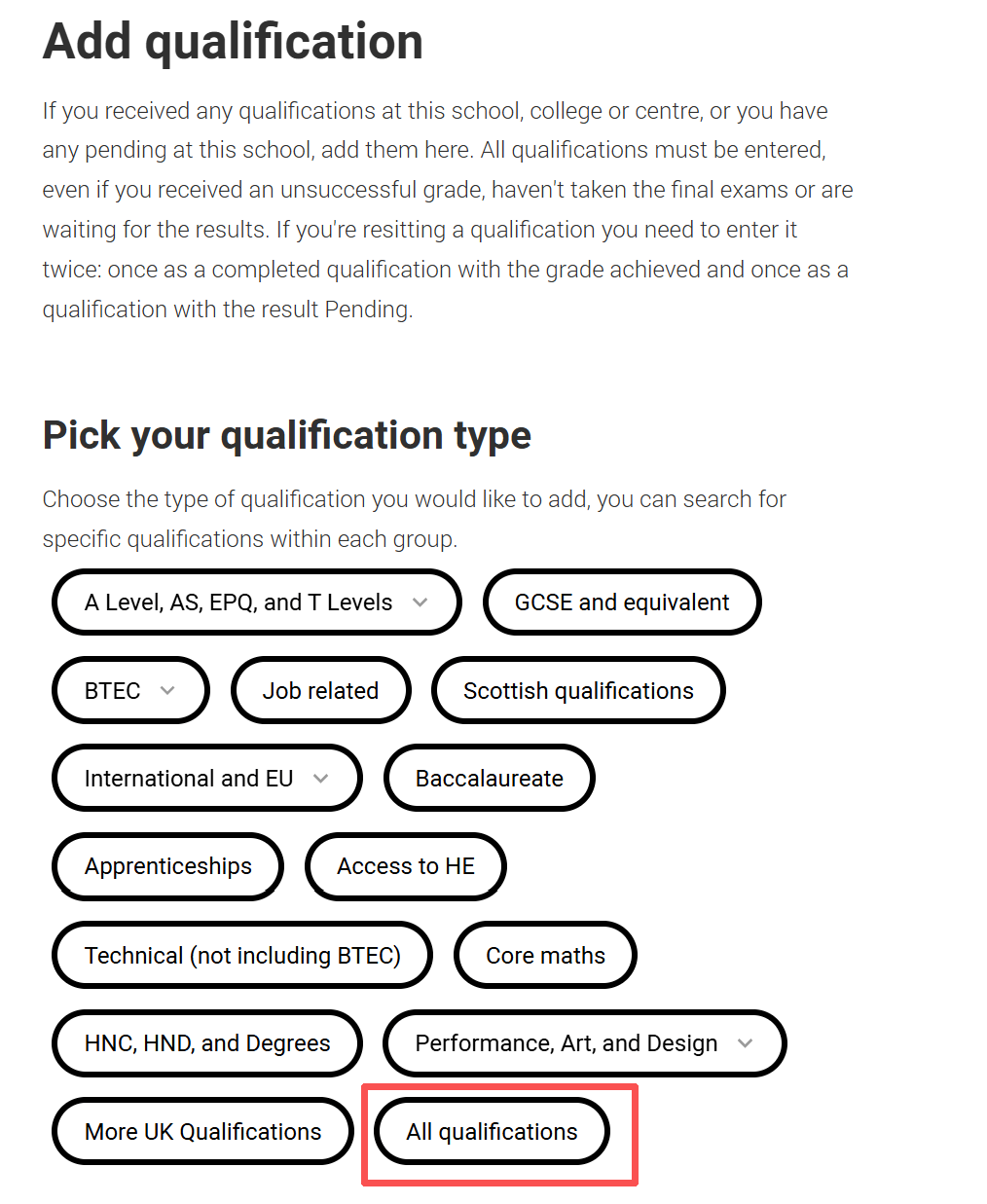
Task: Pick the Core maths button
Action: pos(545,955)
